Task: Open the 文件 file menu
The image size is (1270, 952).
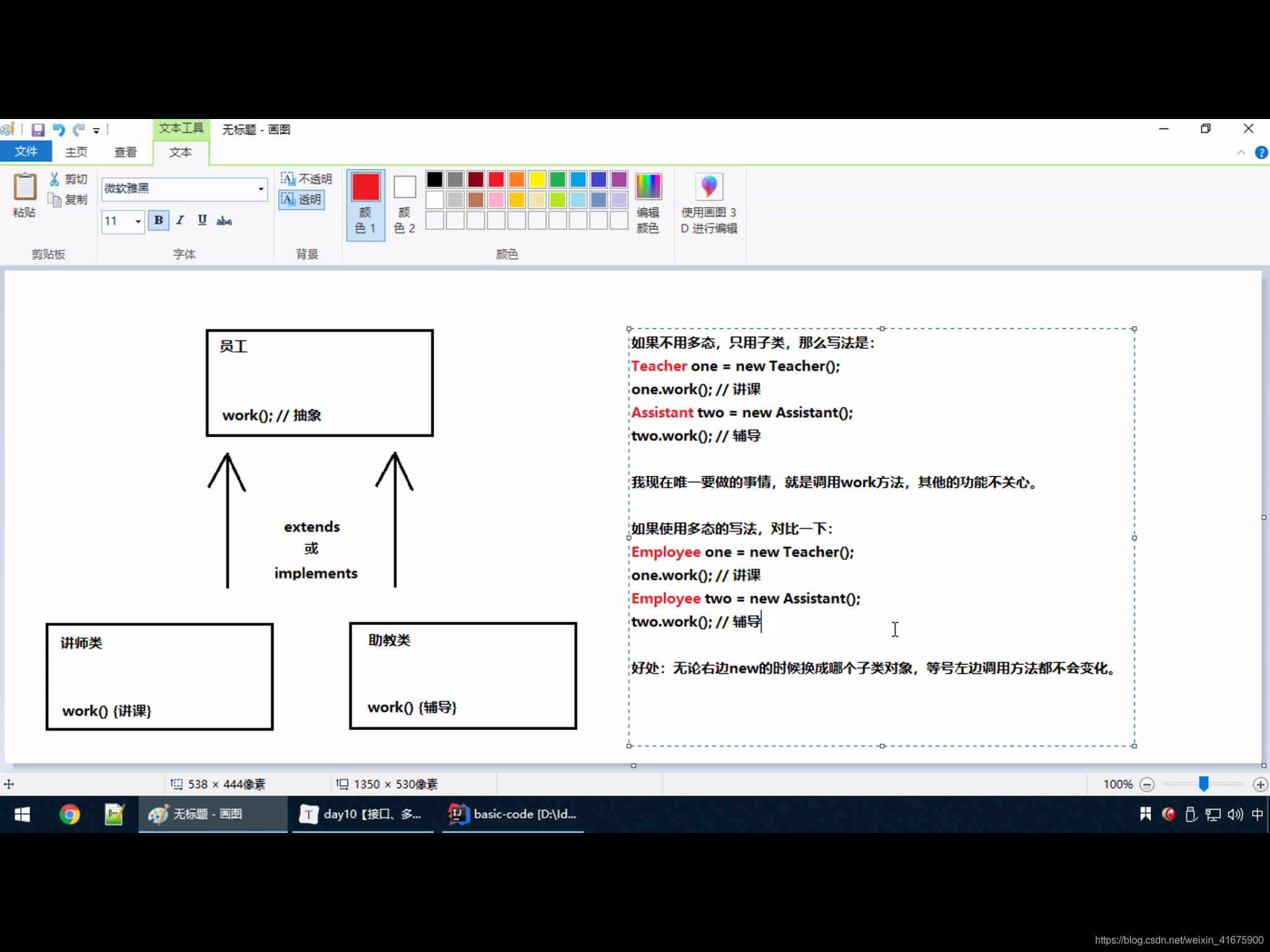Action: [26, 152]
